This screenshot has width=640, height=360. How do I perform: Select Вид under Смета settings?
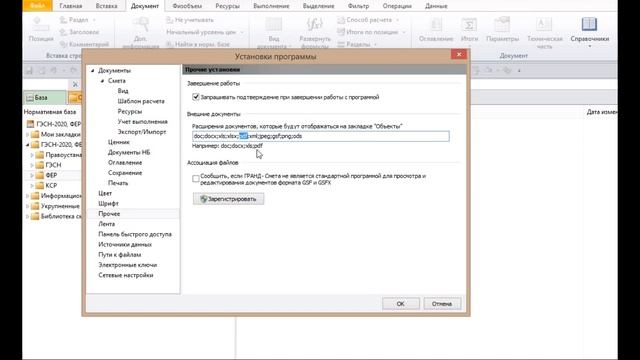point(123,91)
